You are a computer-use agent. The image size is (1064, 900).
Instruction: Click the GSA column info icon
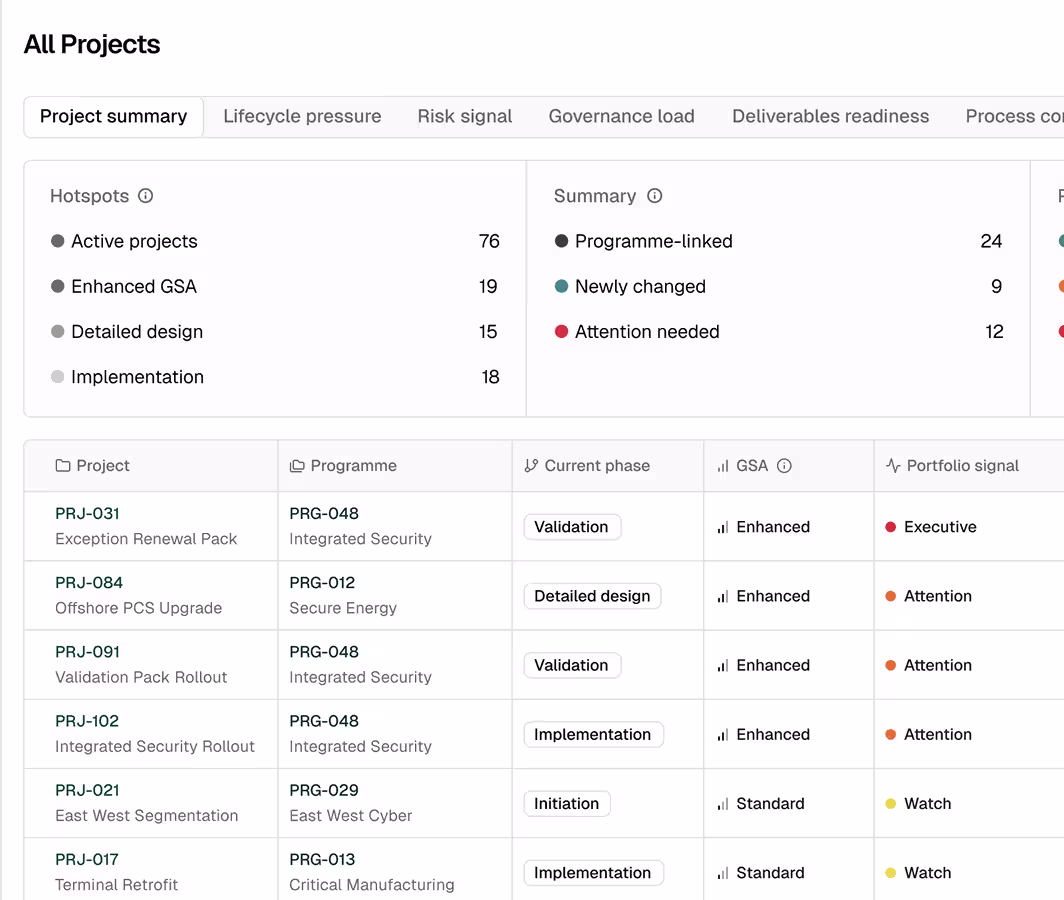click(784, 466)
